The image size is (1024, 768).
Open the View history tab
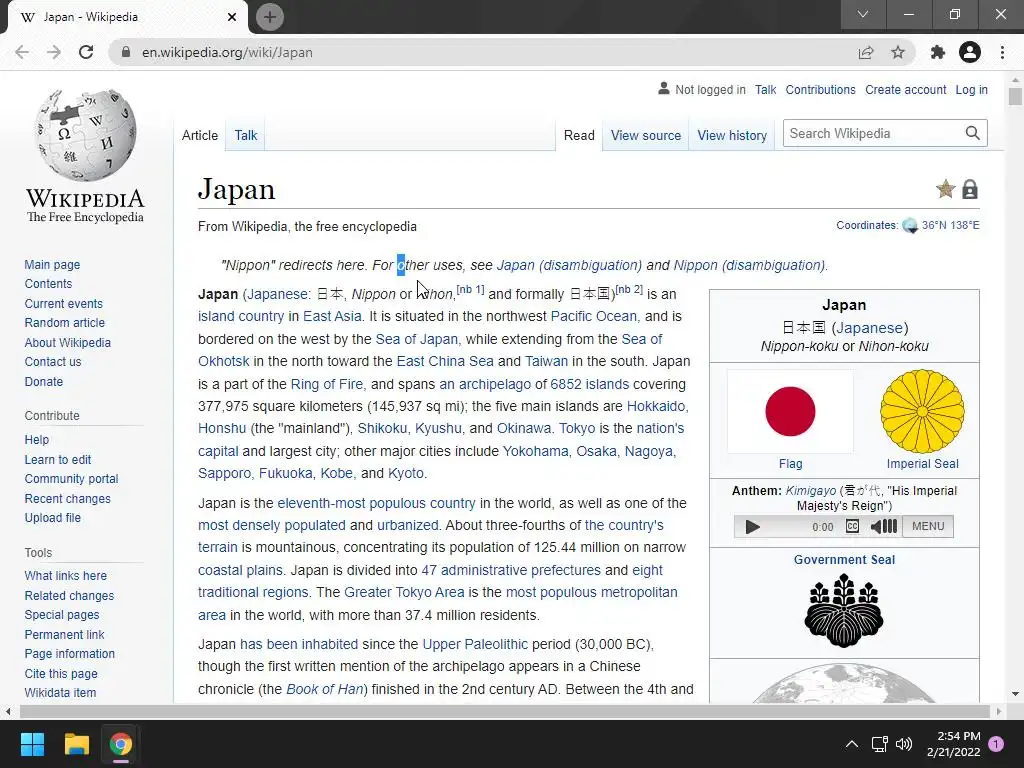tap(732, 135)
